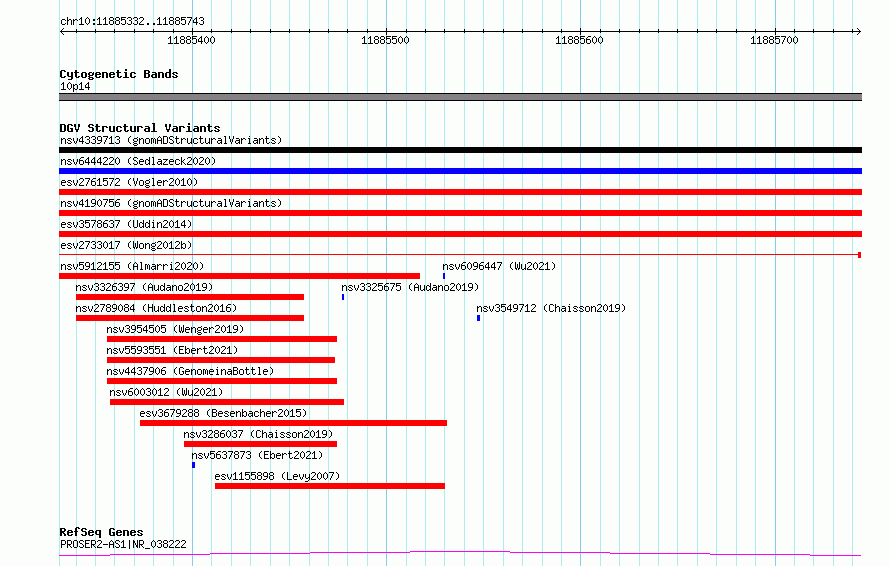Viewport: 890px width, 566px height.
Task: Select red bar under nsv3326397
Action: (x=190, y=297)
